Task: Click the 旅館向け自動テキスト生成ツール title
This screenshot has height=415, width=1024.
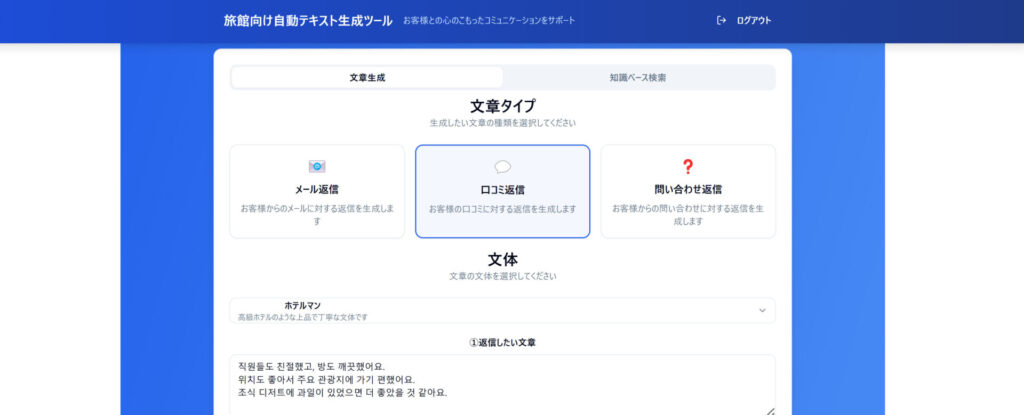Action: [308, 20]
